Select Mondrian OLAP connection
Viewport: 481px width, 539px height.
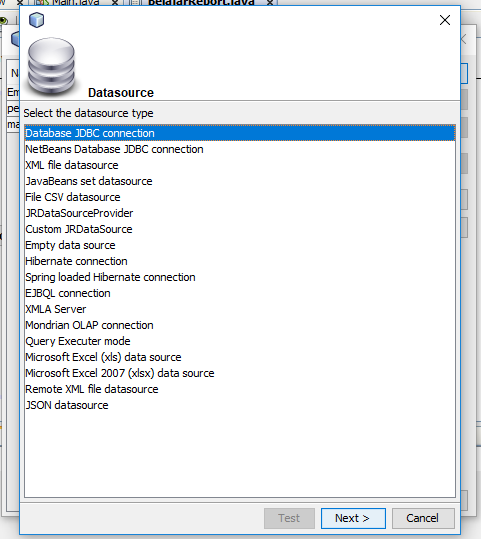(240, 325)
